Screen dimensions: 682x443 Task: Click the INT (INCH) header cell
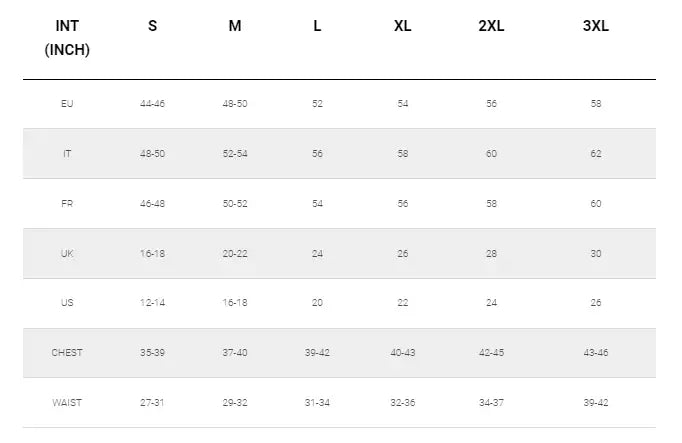coord(67,38)
